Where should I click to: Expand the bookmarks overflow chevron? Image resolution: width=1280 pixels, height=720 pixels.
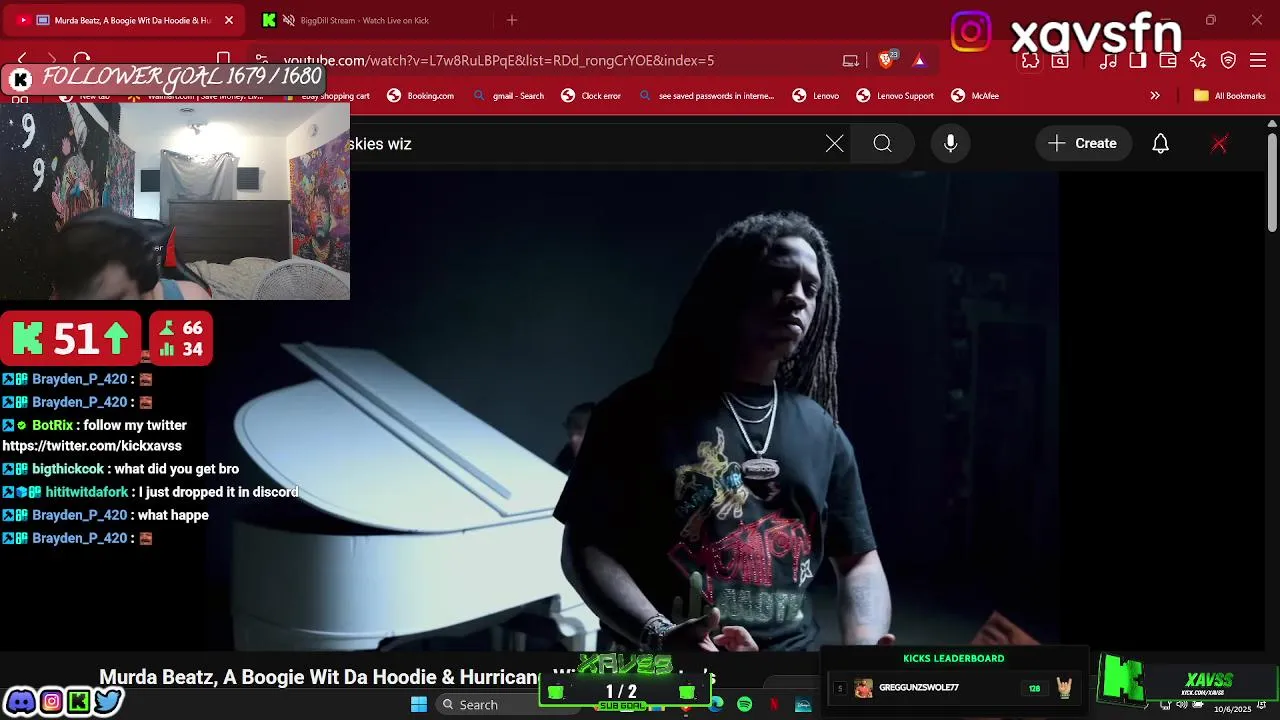click(x=1155, y=96)
